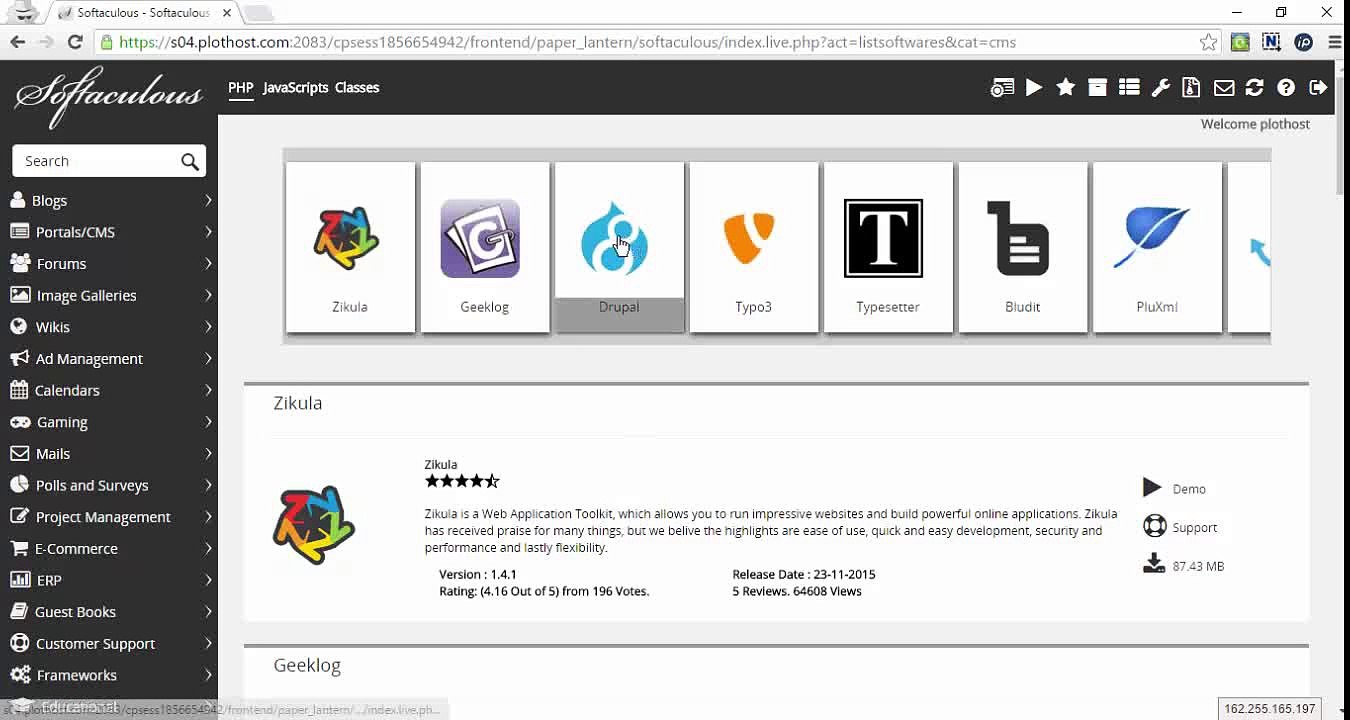
Task: Open backups zip file icon
Action: [x=1191, y=88]
